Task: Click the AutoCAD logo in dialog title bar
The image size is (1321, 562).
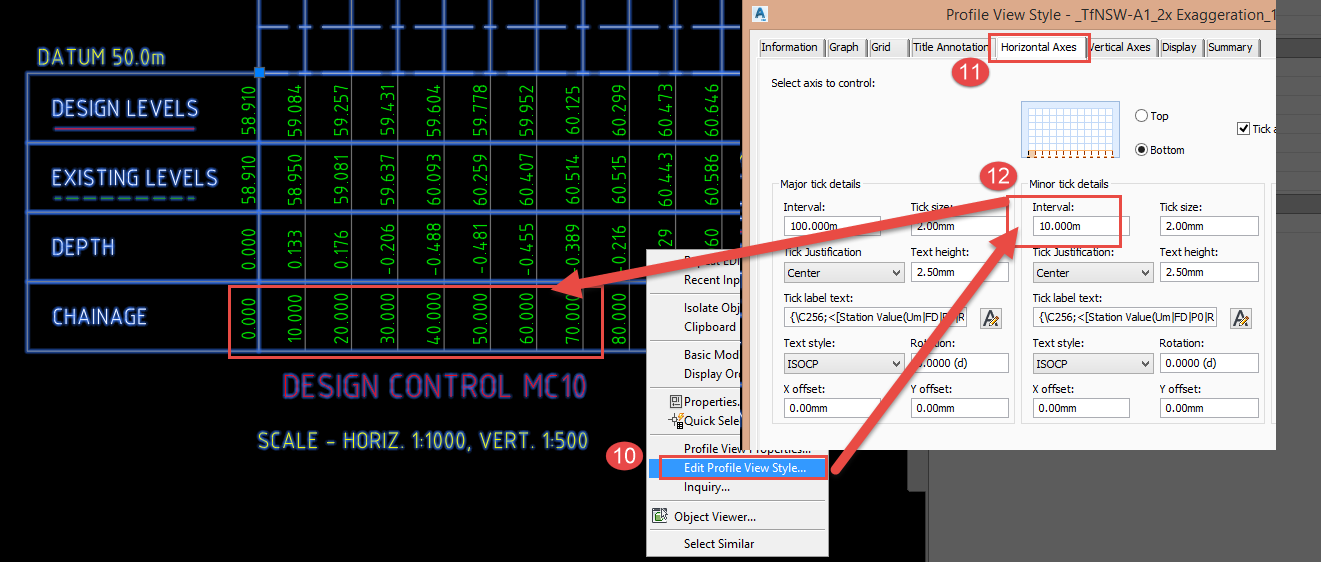Action: point(761,14)
